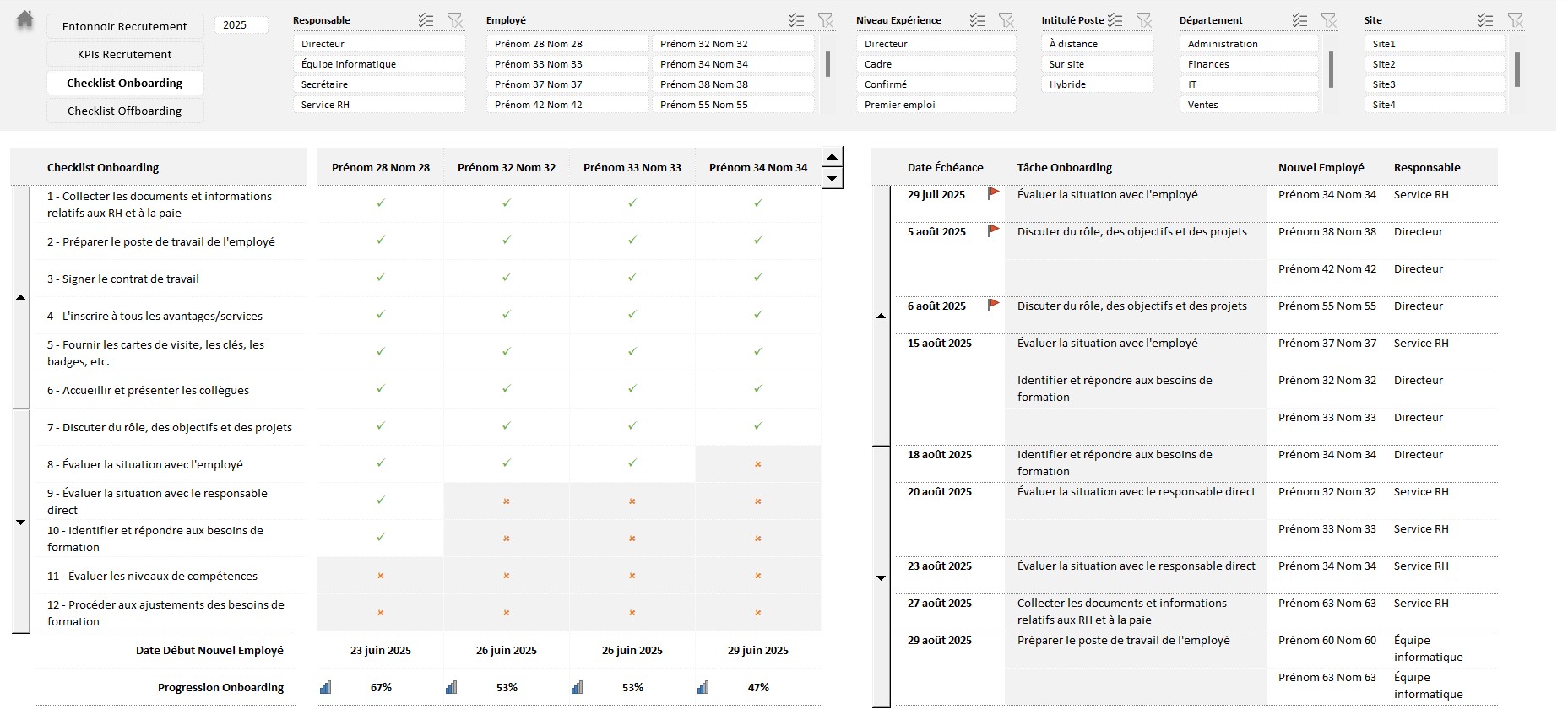Viewport: 1568px width, 720px height.
Task: Toggle multi-select icon for Intitulé Poste slicer
Action: (1115, 20)
